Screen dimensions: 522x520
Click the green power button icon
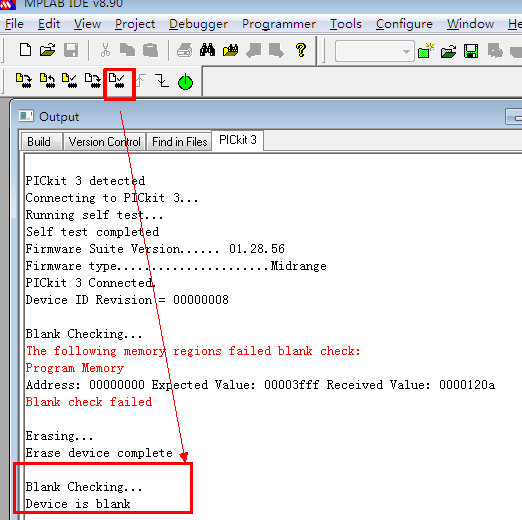[x=185, y=82]
